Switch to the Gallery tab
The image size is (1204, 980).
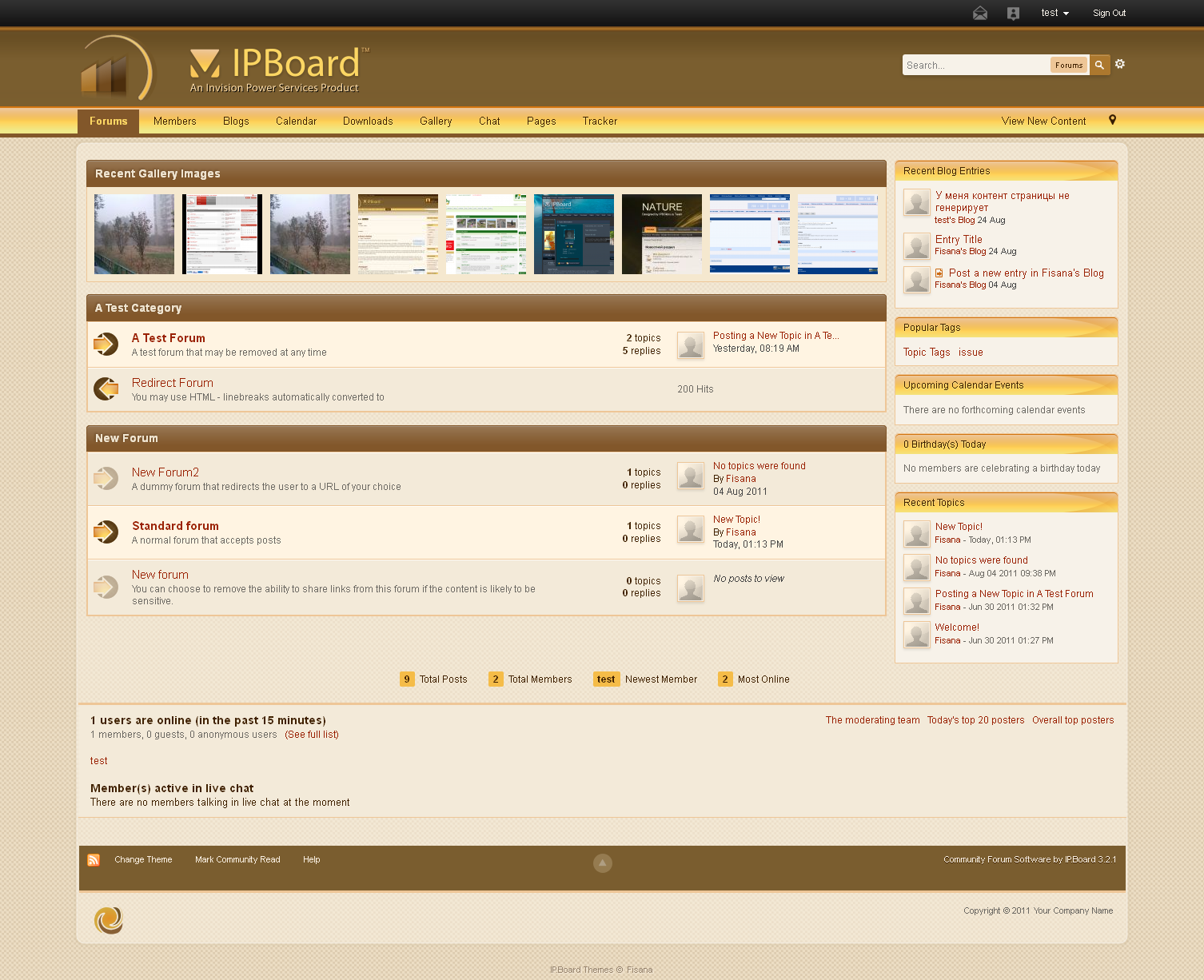pyautogui.click(x=436, y=122)
